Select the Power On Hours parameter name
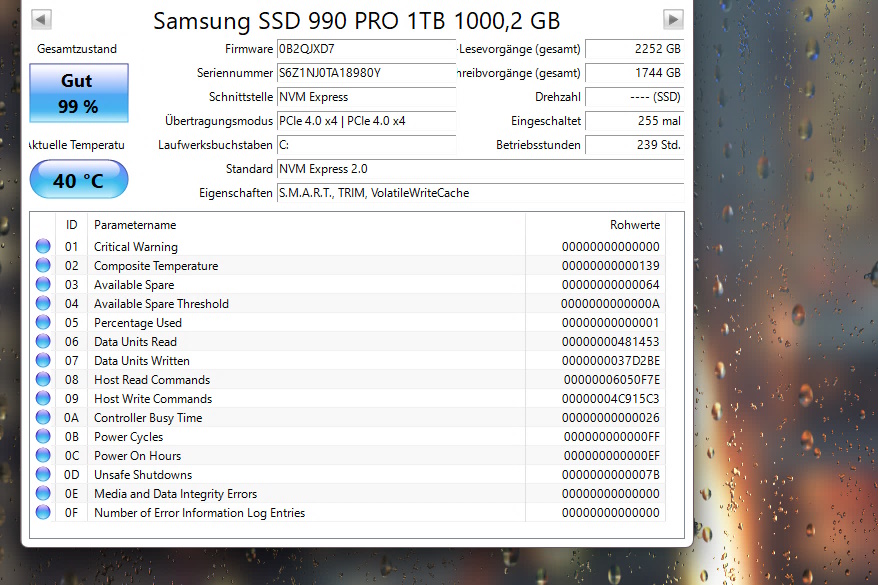 [137, 456]
